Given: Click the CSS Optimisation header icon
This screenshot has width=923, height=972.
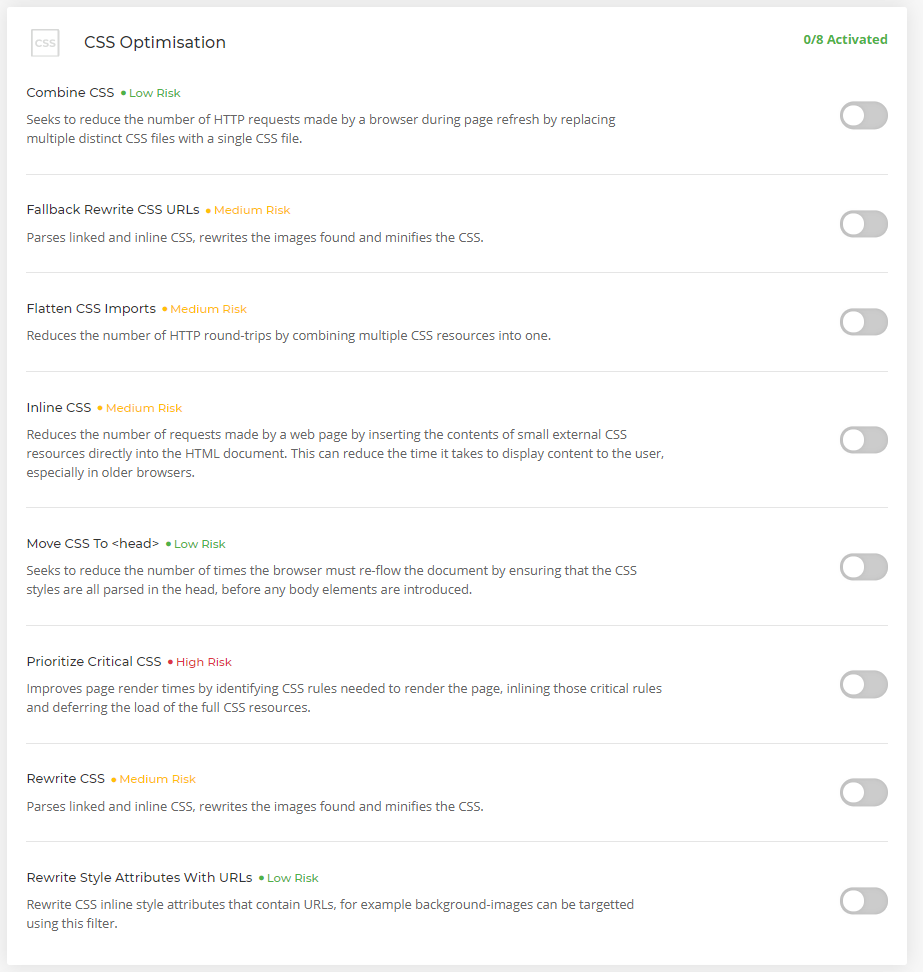Looking at the screenshot, I should [x=45, y=43].
